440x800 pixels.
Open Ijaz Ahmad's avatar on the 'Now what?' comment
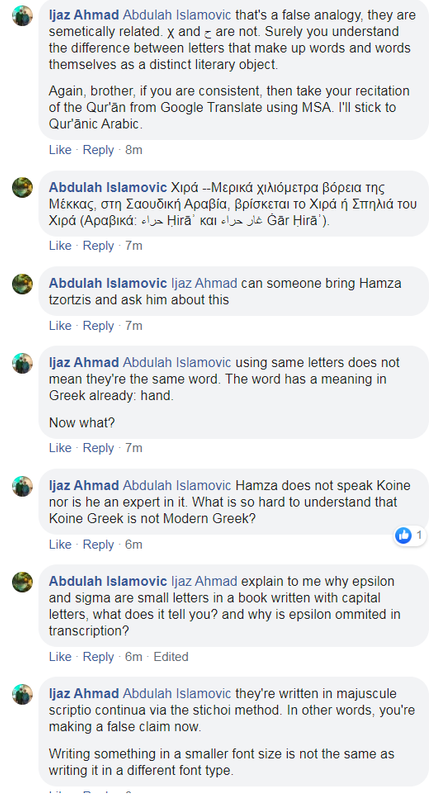coord(22,363)
